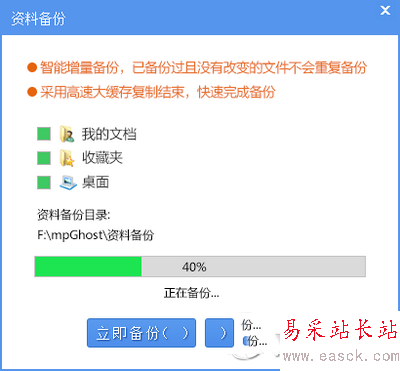Click the 资料备份目录 label

73,215
